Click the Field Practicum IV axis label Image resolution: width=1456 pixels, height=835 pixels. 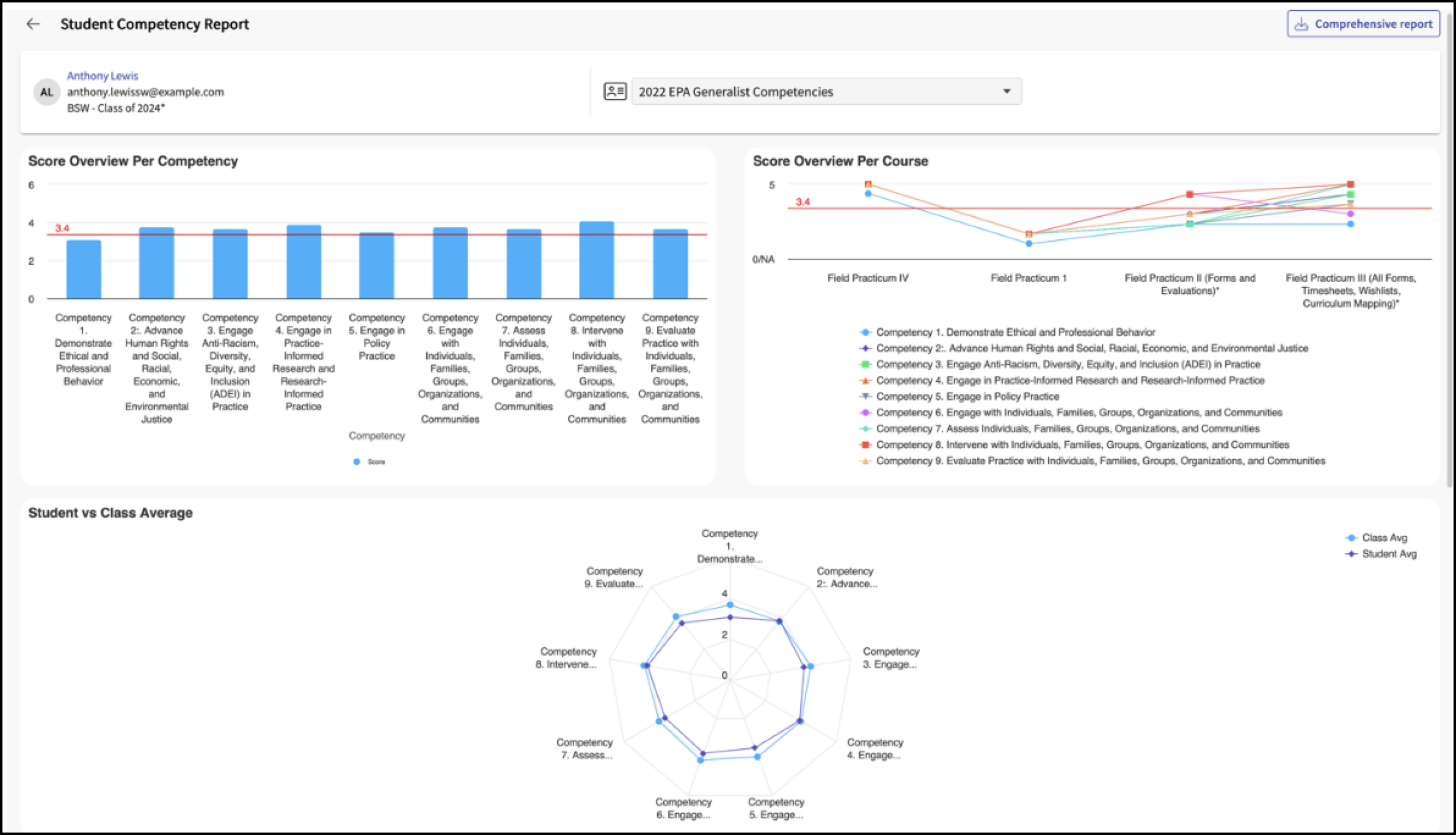pyautogui.click(x=868, y=278)
